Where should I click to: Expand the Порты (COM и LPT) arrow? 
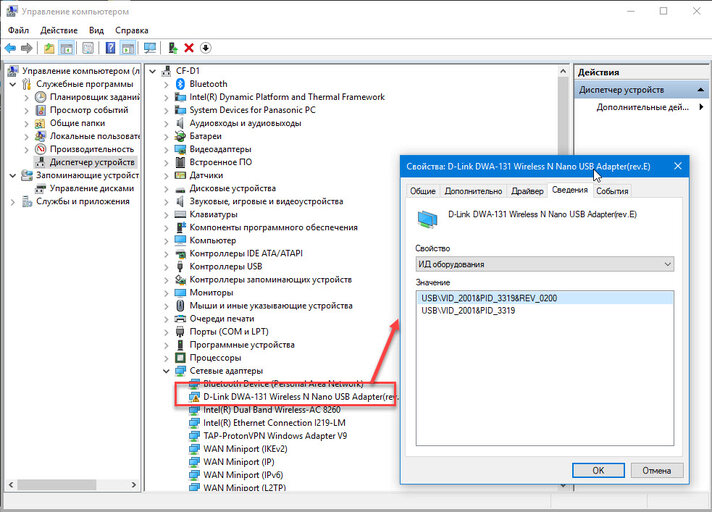[x=166, y=332]
